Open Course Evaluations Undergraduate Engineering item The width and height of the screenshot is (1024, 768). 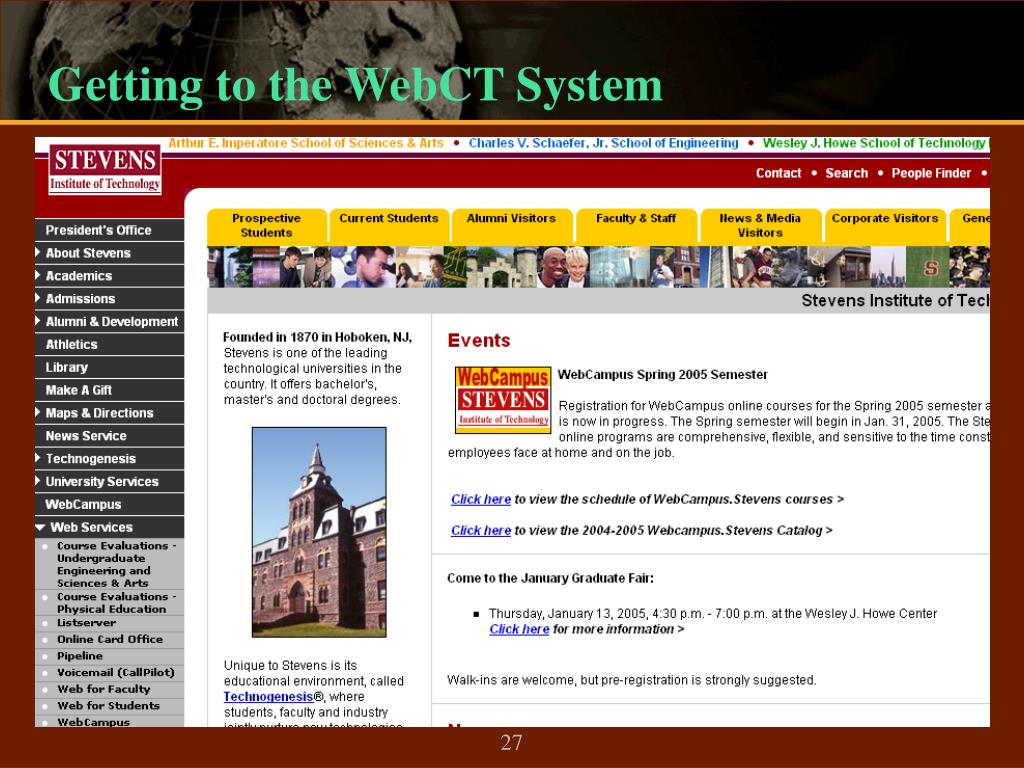click(x=116, y=564)
